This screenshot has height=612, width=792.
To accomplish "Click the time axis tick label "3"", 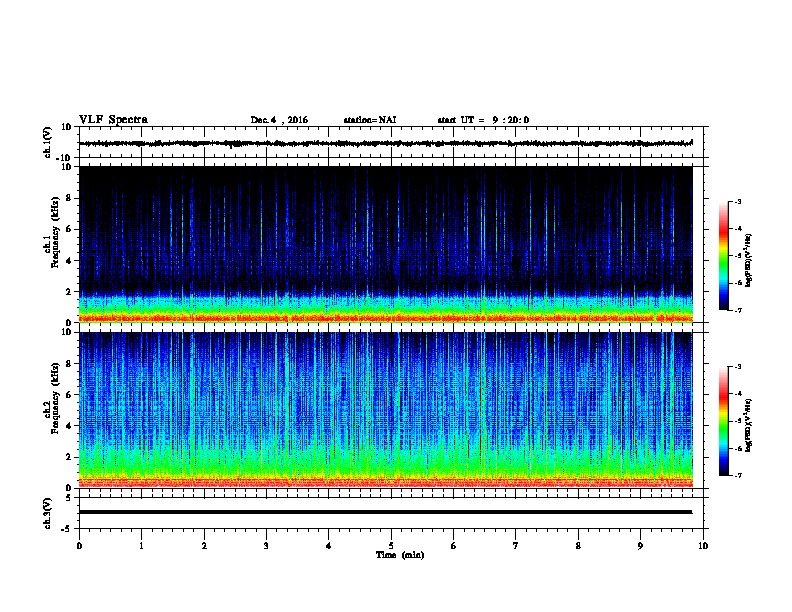I will click(266, 546).
